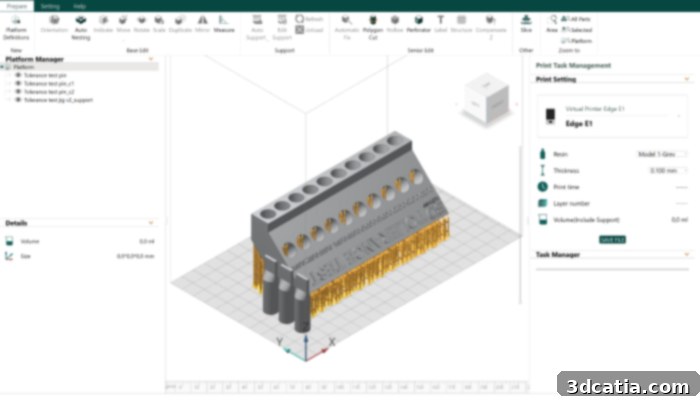Screen dimensions: 700x400
Task: Select the Perforator tool
Action: [418, 24]
